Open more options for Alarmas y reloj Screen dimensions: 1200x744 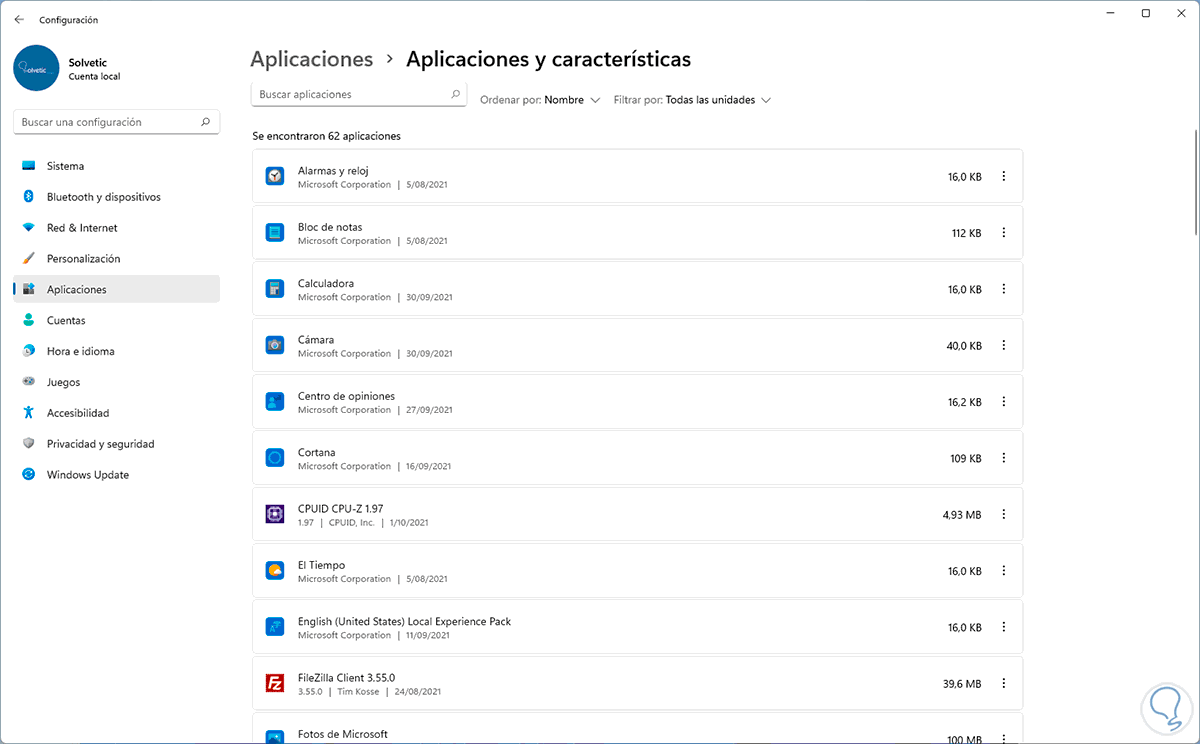(x=1004, y=176)
